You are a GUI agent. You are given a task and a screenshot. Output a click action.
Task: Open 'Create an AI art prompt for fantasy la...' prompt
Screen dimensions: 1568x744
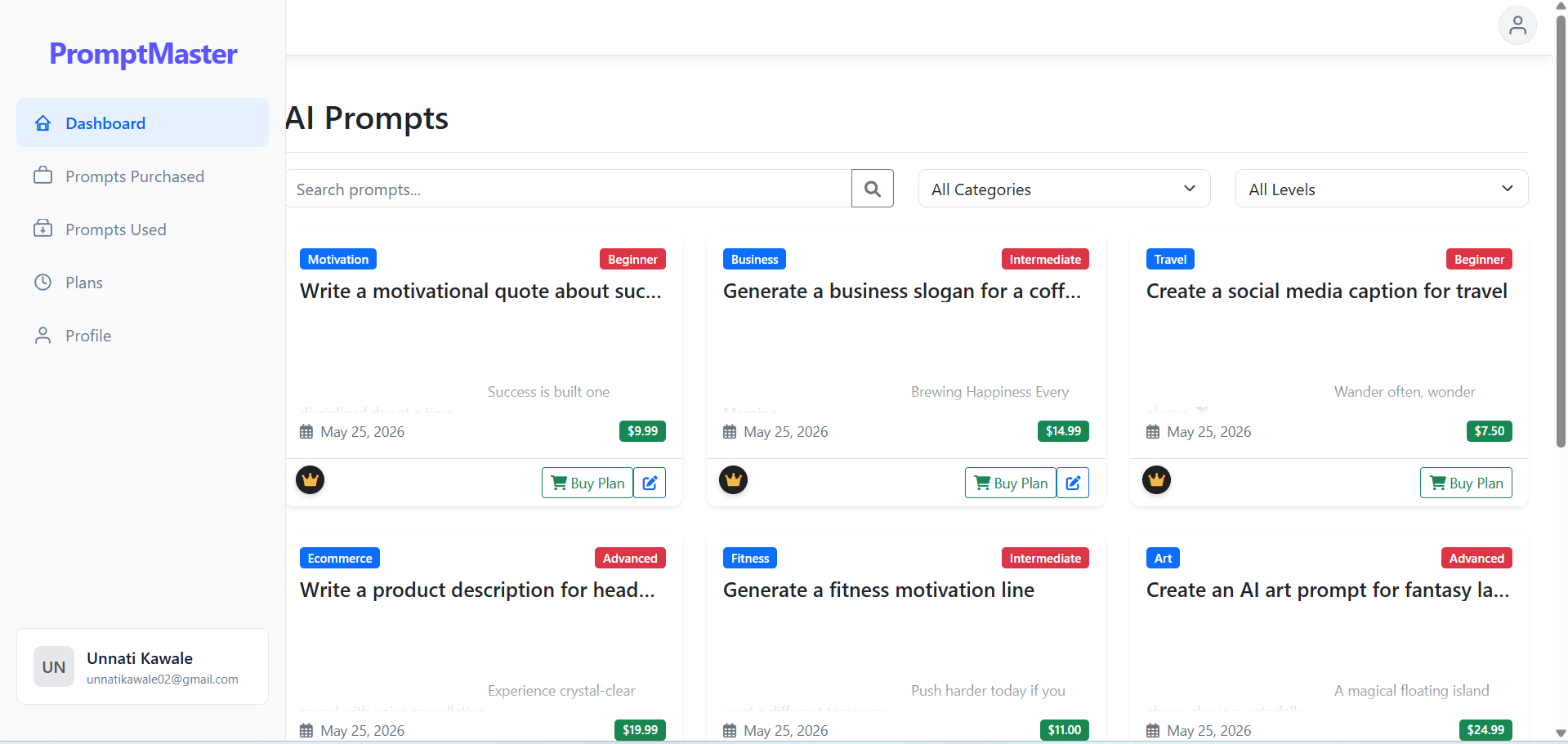[x=1328, y=590]
